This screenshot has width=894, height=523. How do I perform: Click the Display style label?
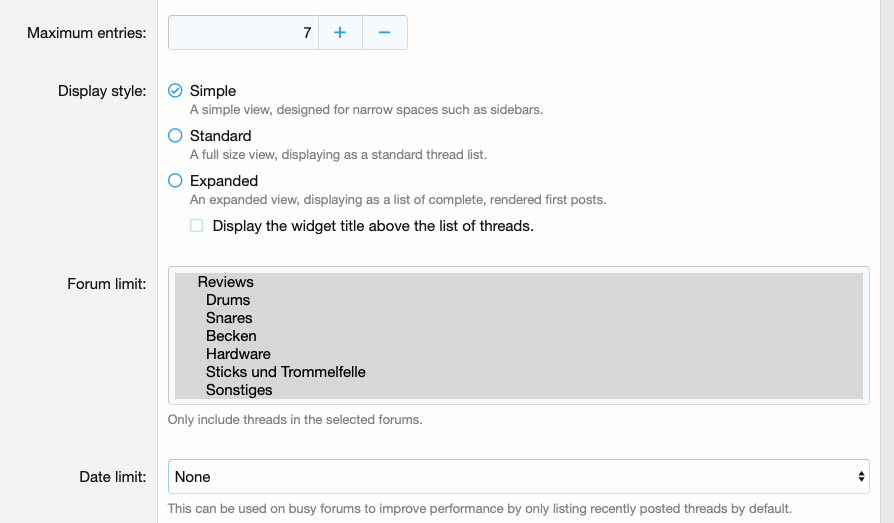click(102, 91)
